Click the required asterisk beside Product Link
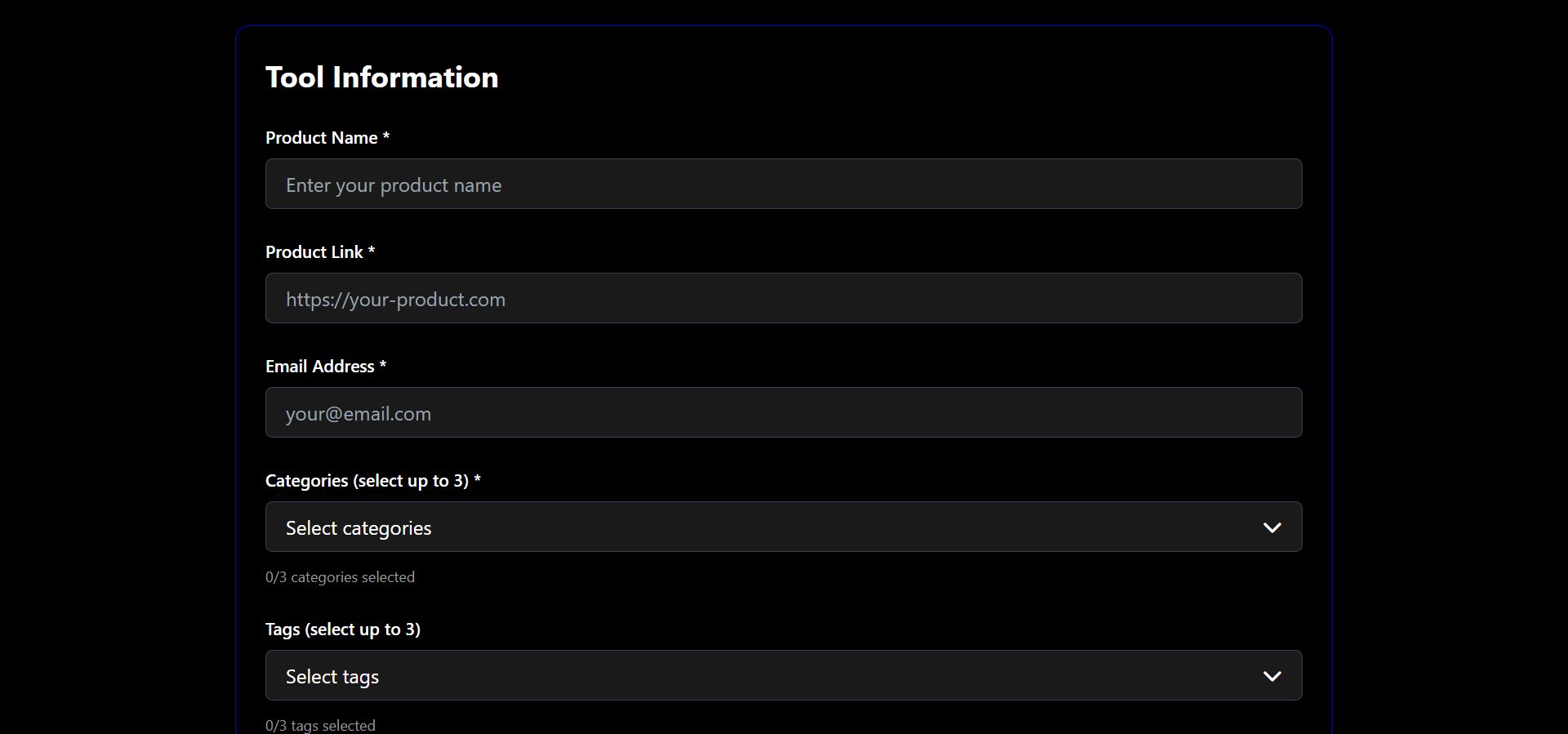The image size is (1568, 734). pyautogui.click(x=372, y=251)
